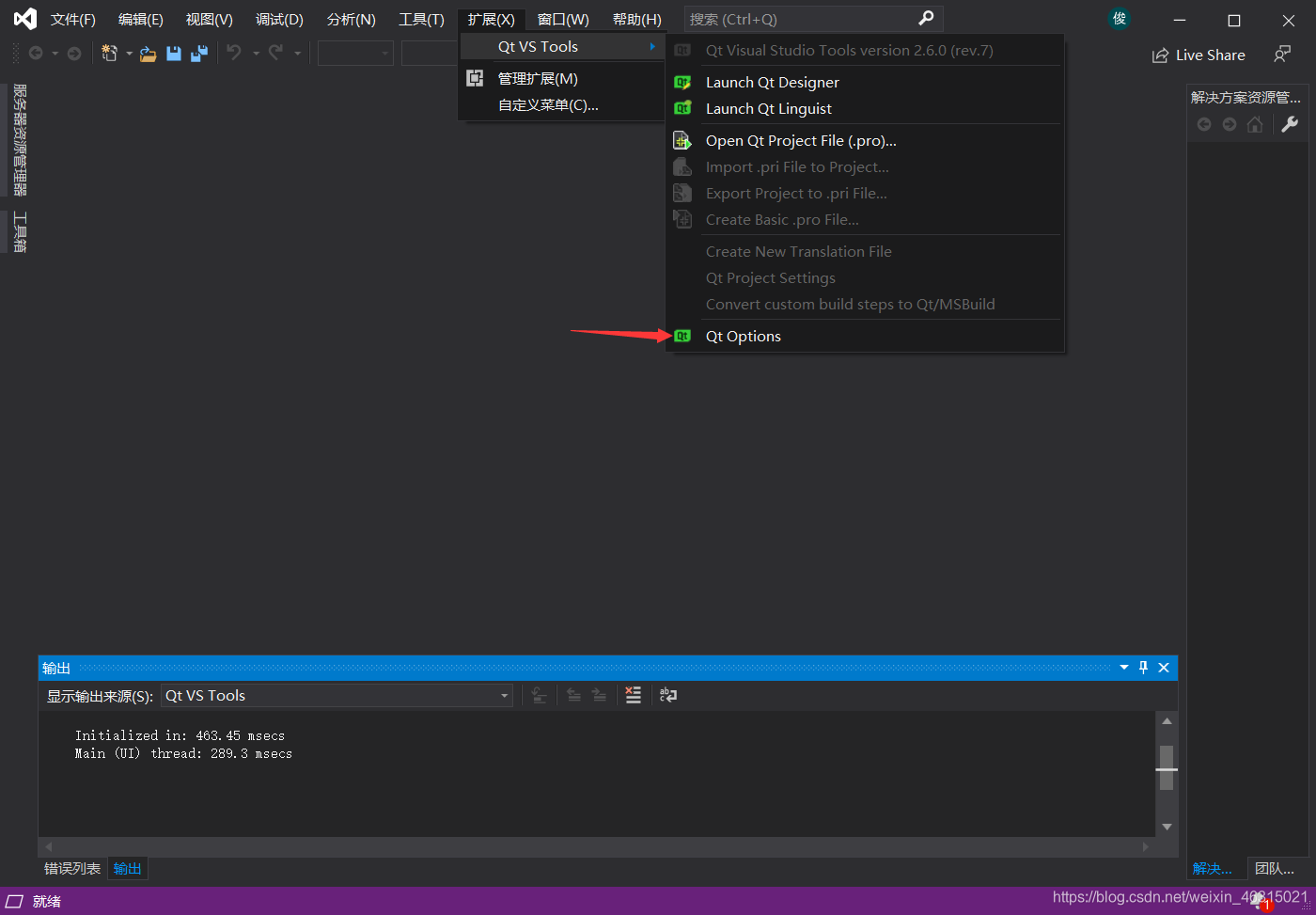Switch to the 团队... tab
1316x915 pixels.
pos(1275,869)
